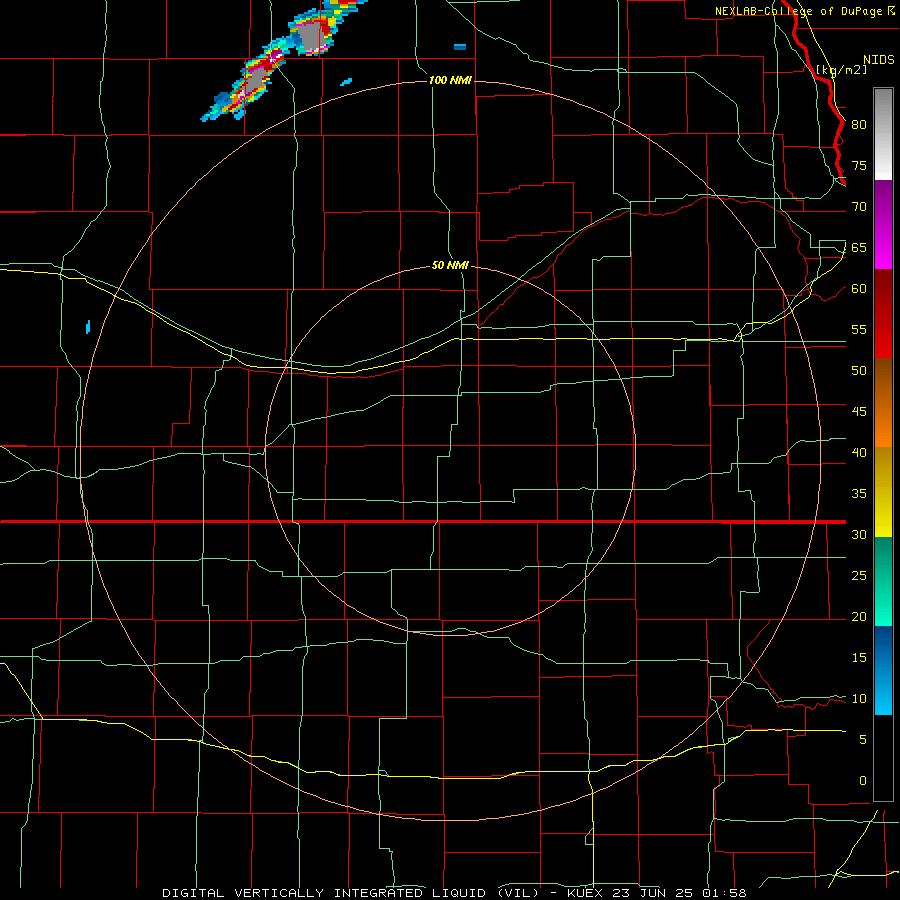Viewport: 900px width, 900px height.
Task: Click the Digital Vertically Integrated Liquid caption
Action: 454,893
